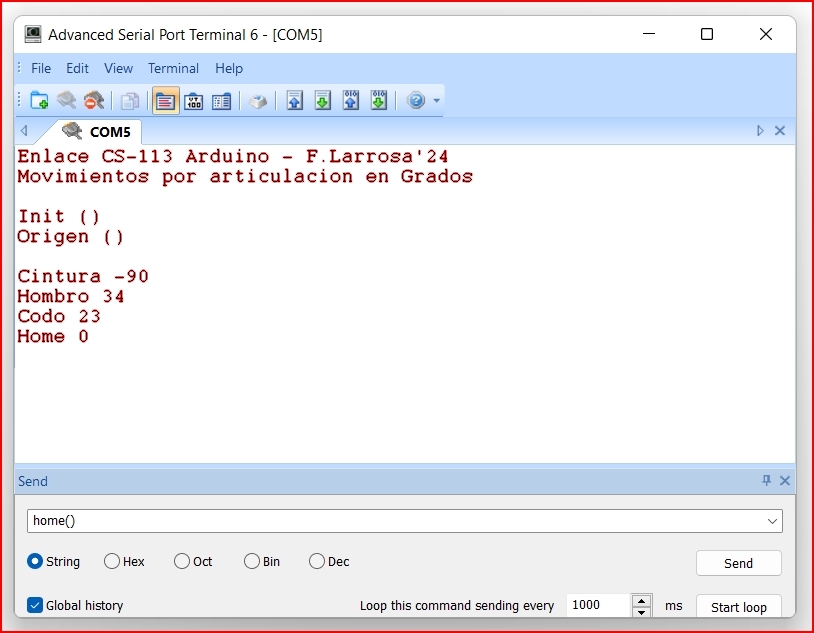Image resolution: width=814 pixels, height=633 pixels.
Task: Click the 'Init ()' terminal line
Action: (x=59, y=216)
